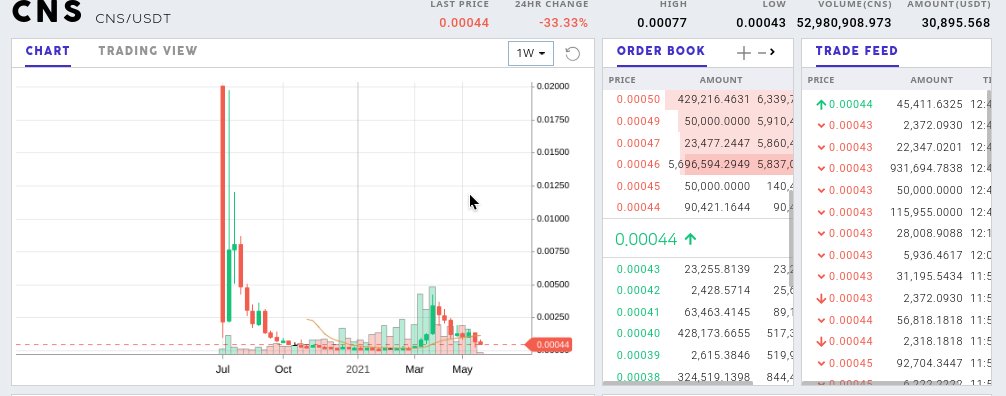
Task: Click red down chevron on 92,704.3447 trade row
Action: pyautogui.click(x=821, y=363)
